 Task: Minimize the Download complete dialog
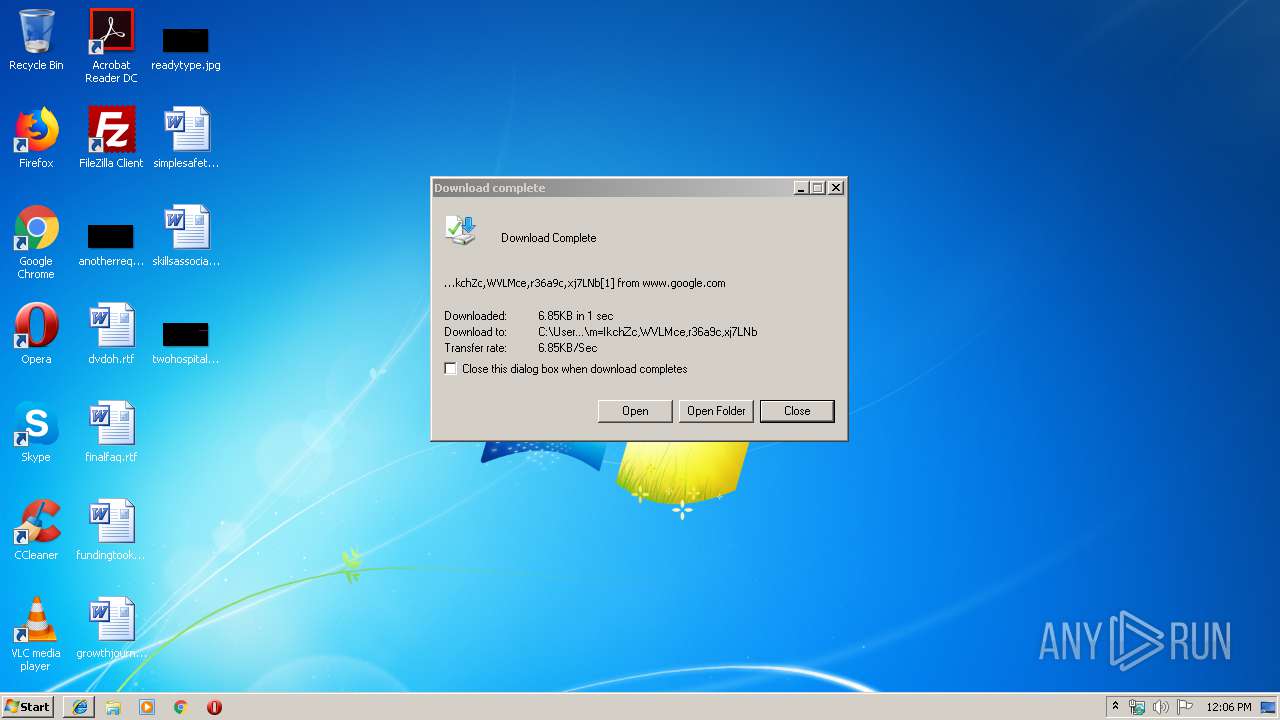(x=801, y=188)
